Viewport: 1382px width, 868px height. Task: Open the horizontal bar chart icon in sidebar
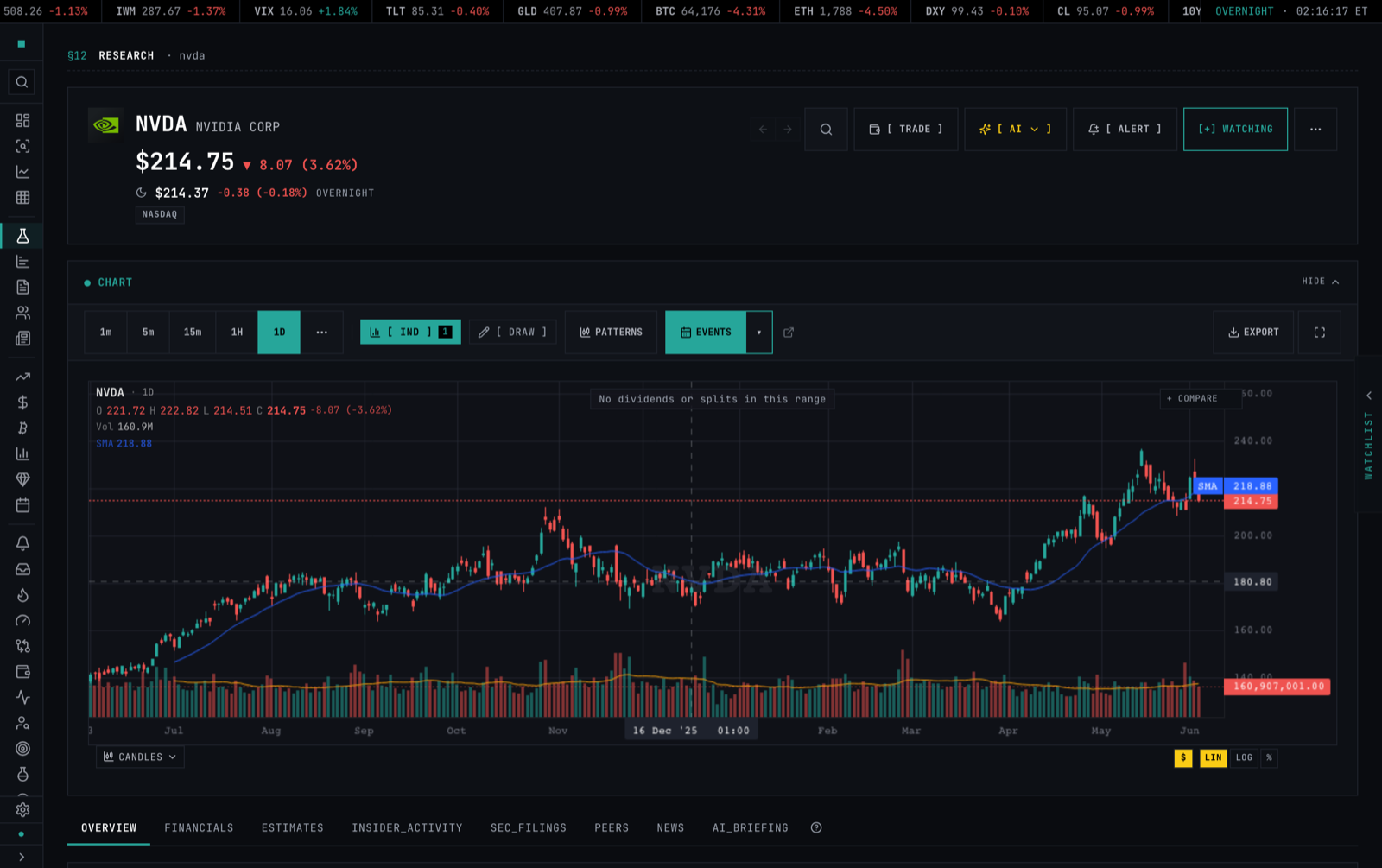(22, 262)
